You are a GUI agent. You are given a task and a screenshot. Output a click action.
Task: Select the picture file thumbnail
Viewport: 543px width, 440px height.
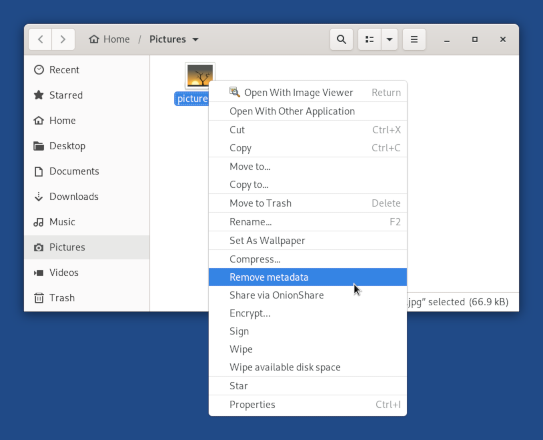(x=200, y=75)
